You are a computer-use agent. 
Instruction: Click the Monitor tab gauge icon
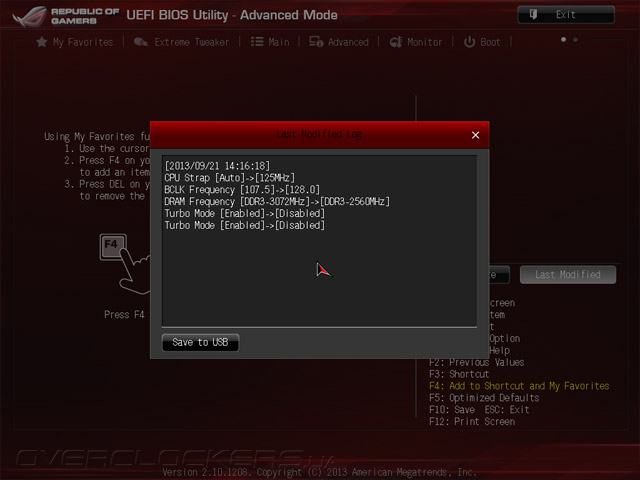pos(396,42)
